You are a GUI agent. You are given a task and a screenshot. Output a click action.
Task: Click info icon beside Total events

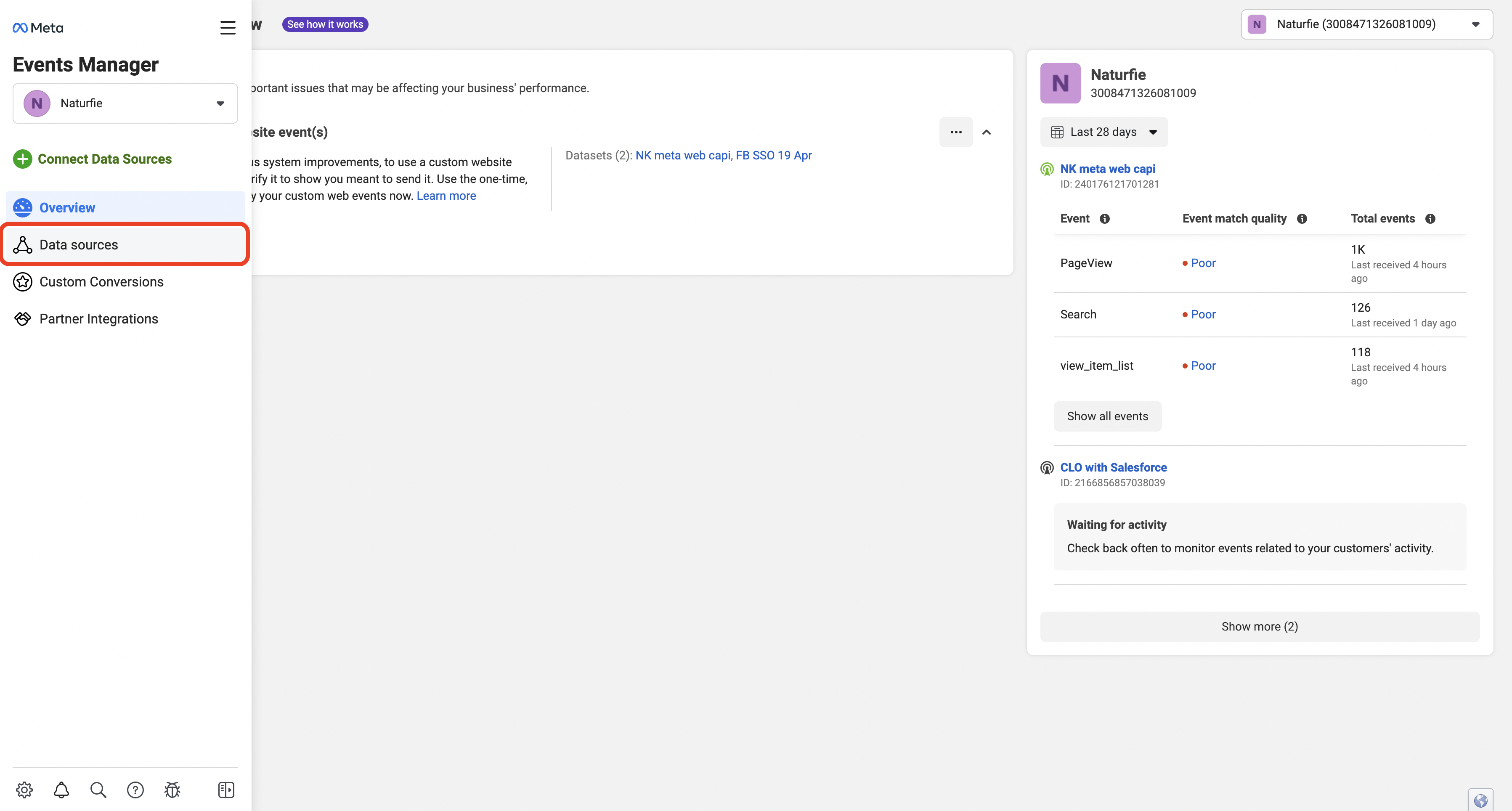point(1430,219)
